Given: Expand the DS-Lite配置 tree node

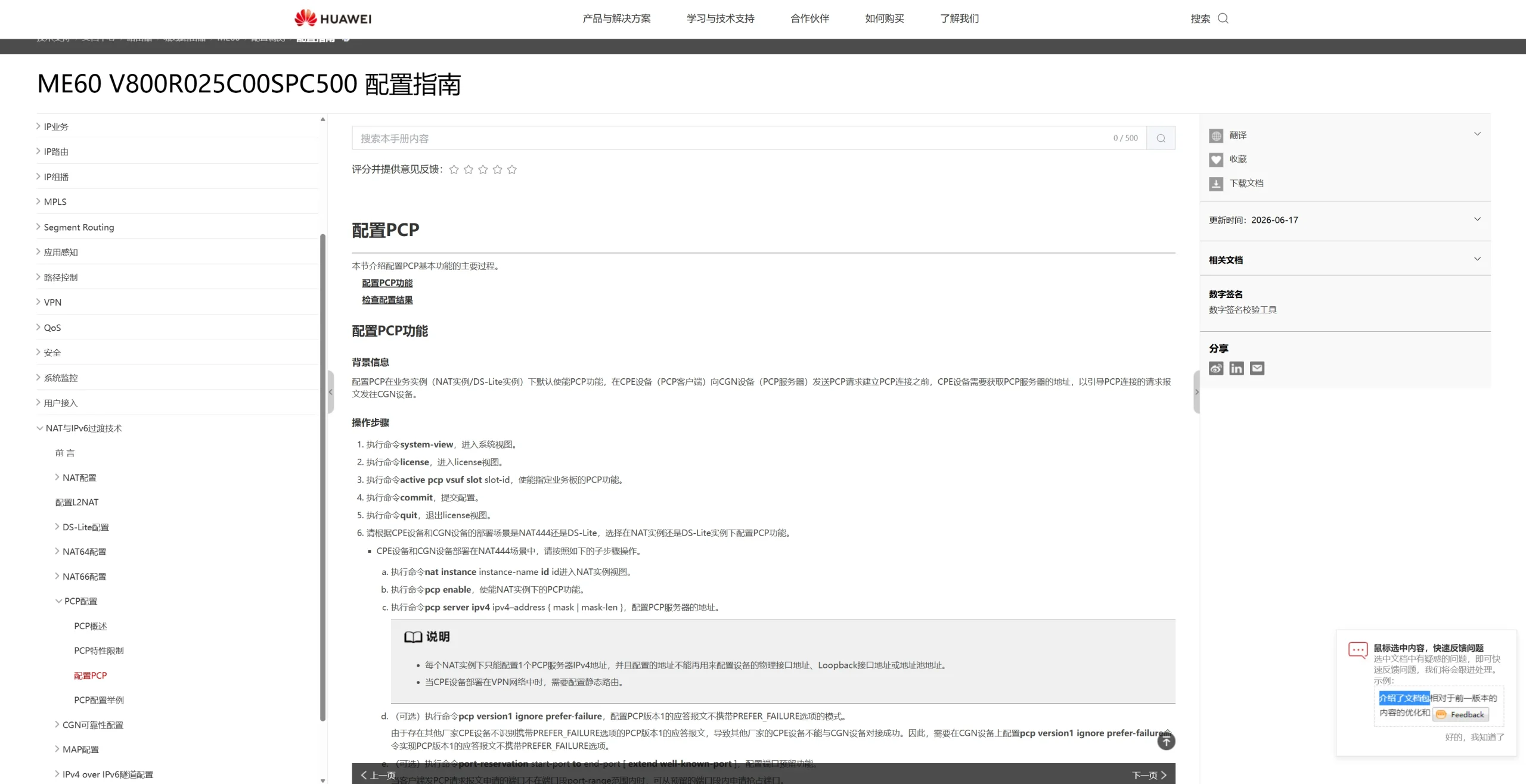Looking at the screenshot, I should click(57, 527).
